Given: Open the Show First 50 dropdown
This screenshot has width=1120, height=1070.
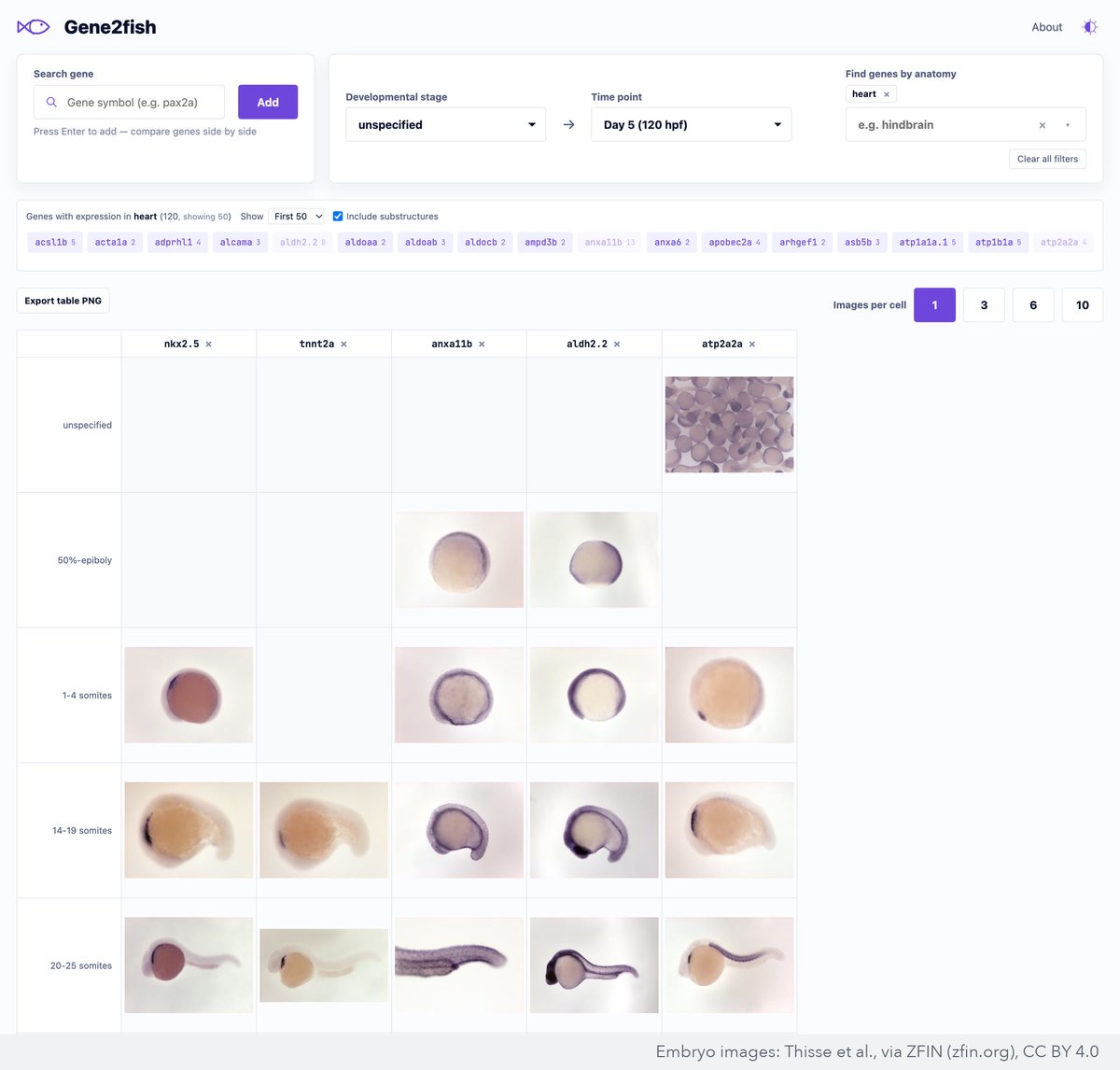Looking at the screenshot, I should click(x=297, y=217).
